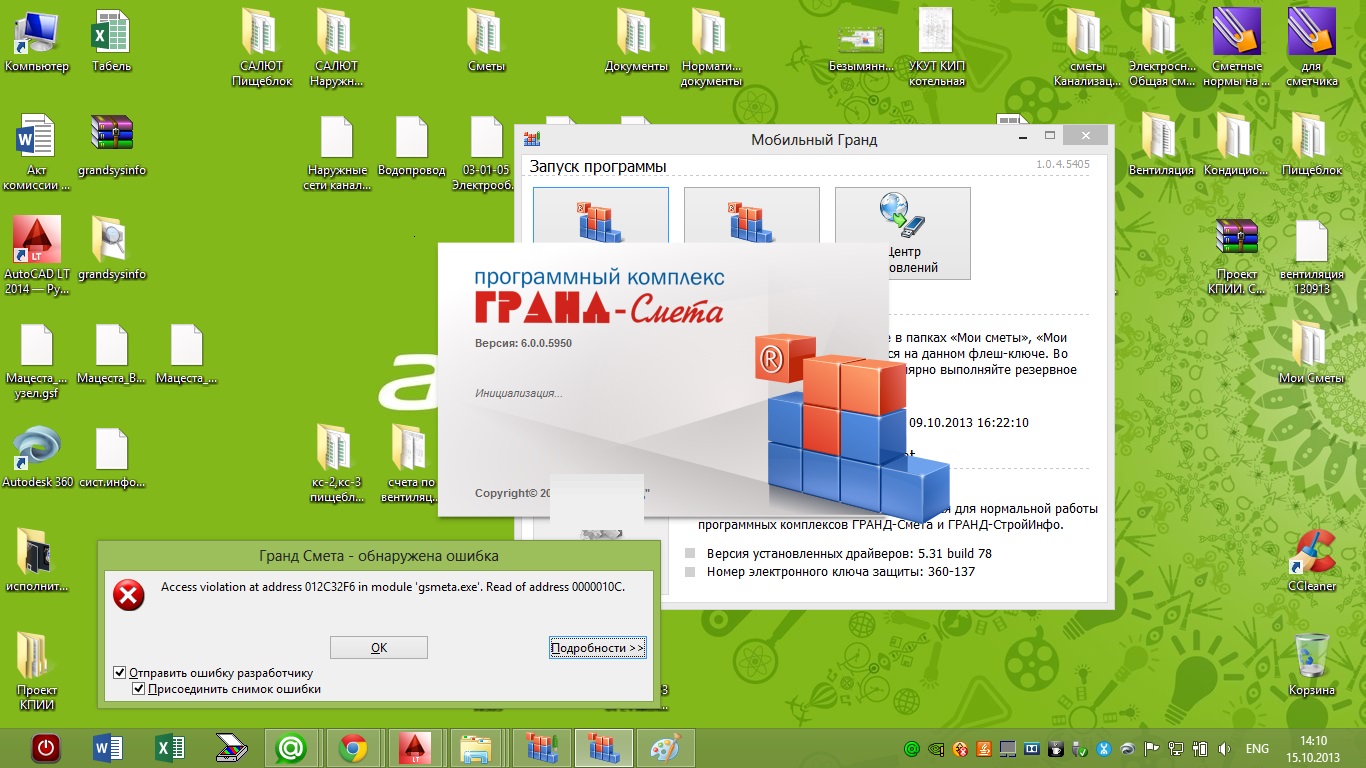Click OK in the error dialog
This screenshot has width=1366, height=768.
click(379, 648)
